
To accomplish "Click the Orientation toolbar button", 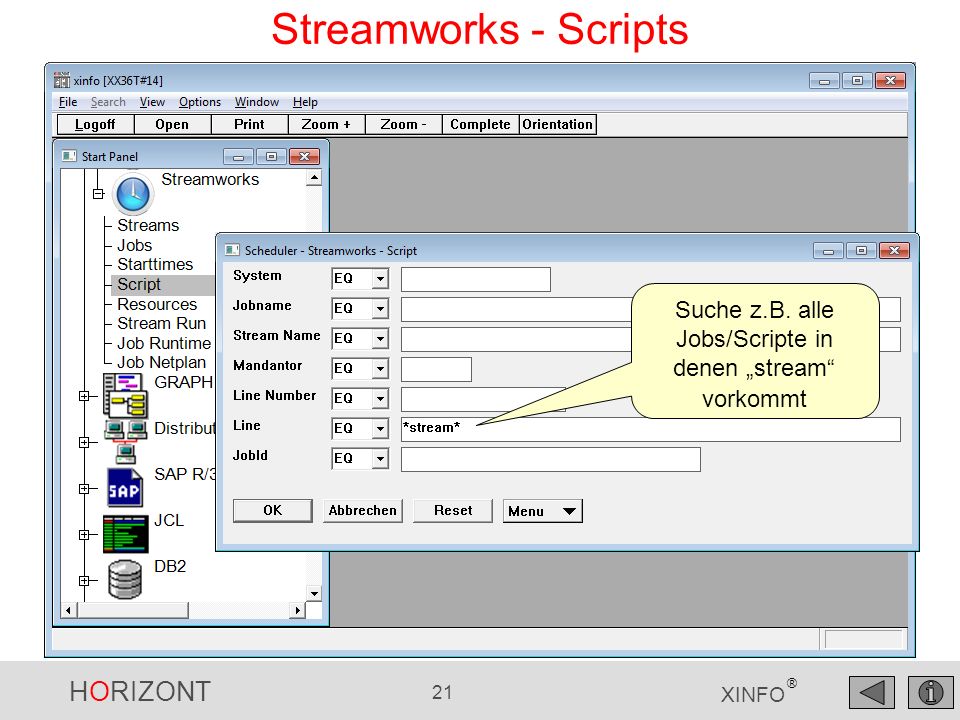I will (558, 124).
